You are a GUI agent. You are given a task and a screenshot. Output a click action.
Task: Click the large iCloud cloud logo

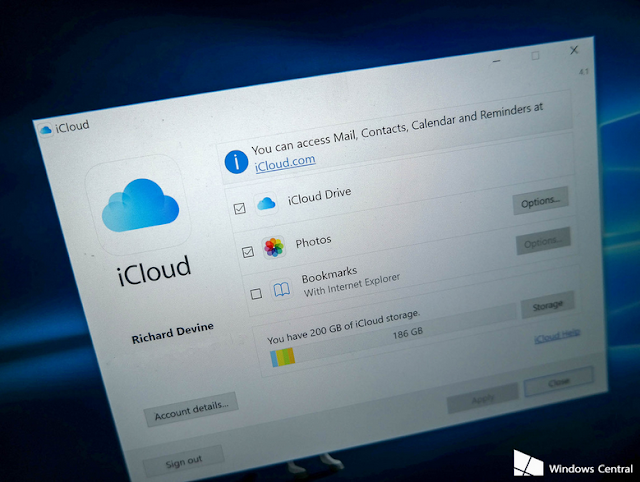pos(140,205)
